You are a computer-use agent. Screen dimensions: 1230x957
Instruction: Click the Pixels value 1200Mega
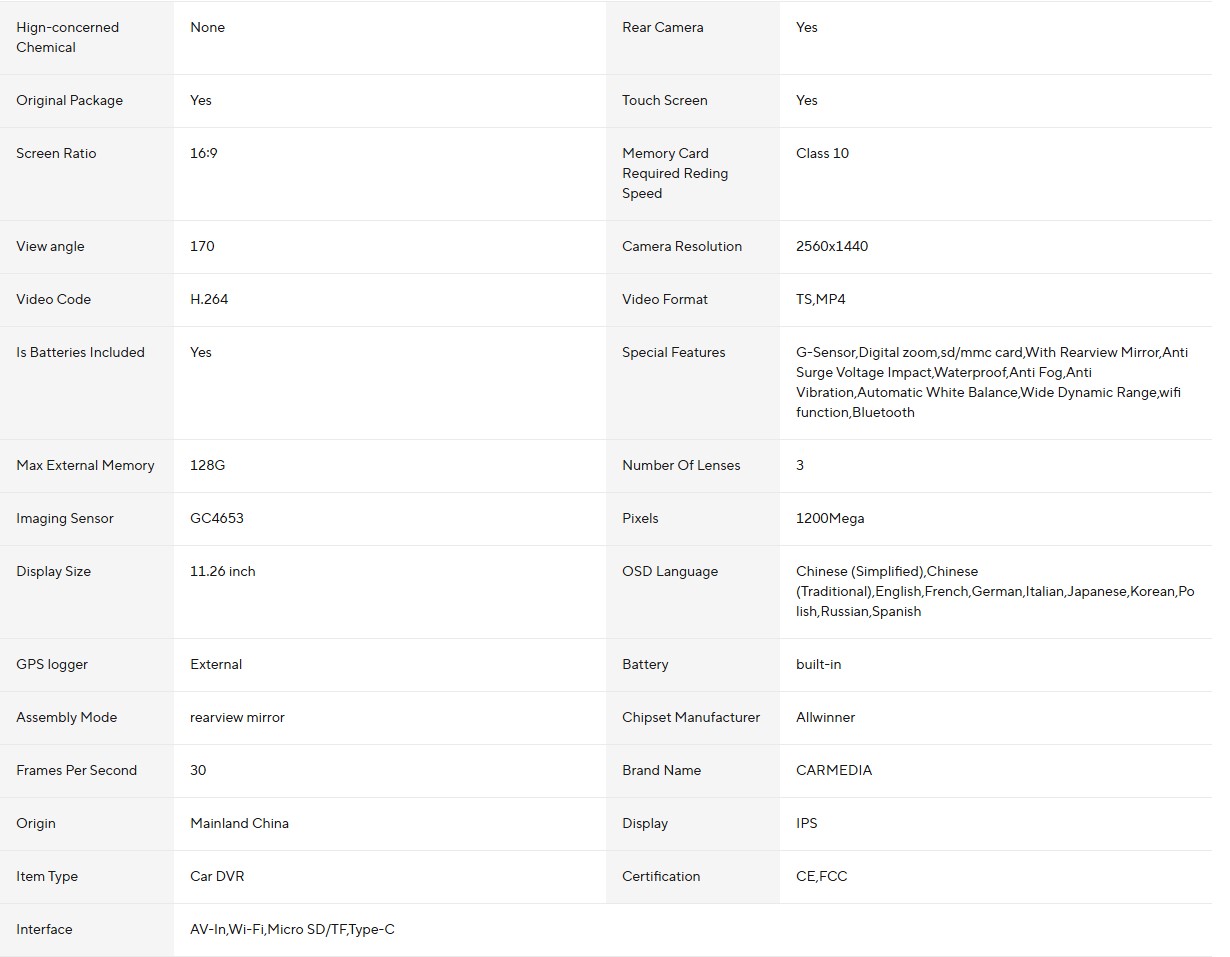tap(830, 518)
